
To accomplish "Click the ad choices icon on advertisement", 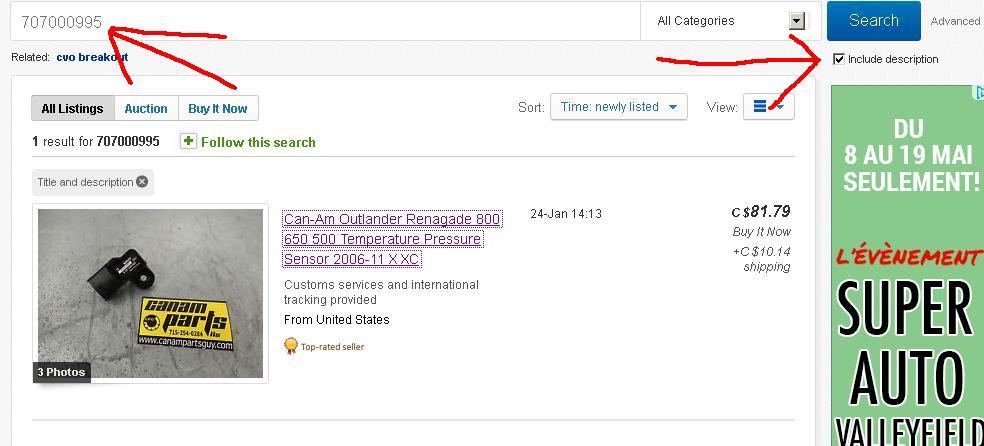I will (x=979, y=92).
